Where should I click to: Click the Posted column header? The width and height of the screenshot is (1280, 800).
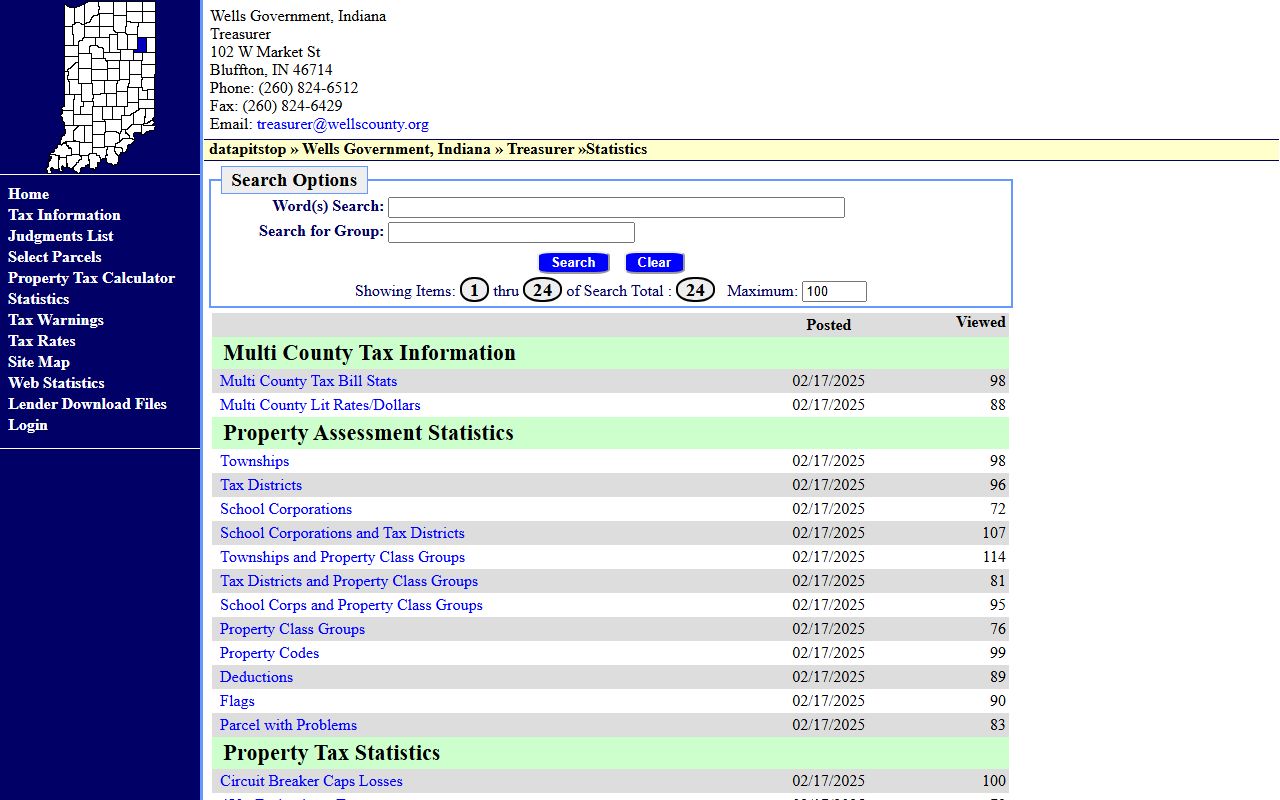click(x=828, y=325)
